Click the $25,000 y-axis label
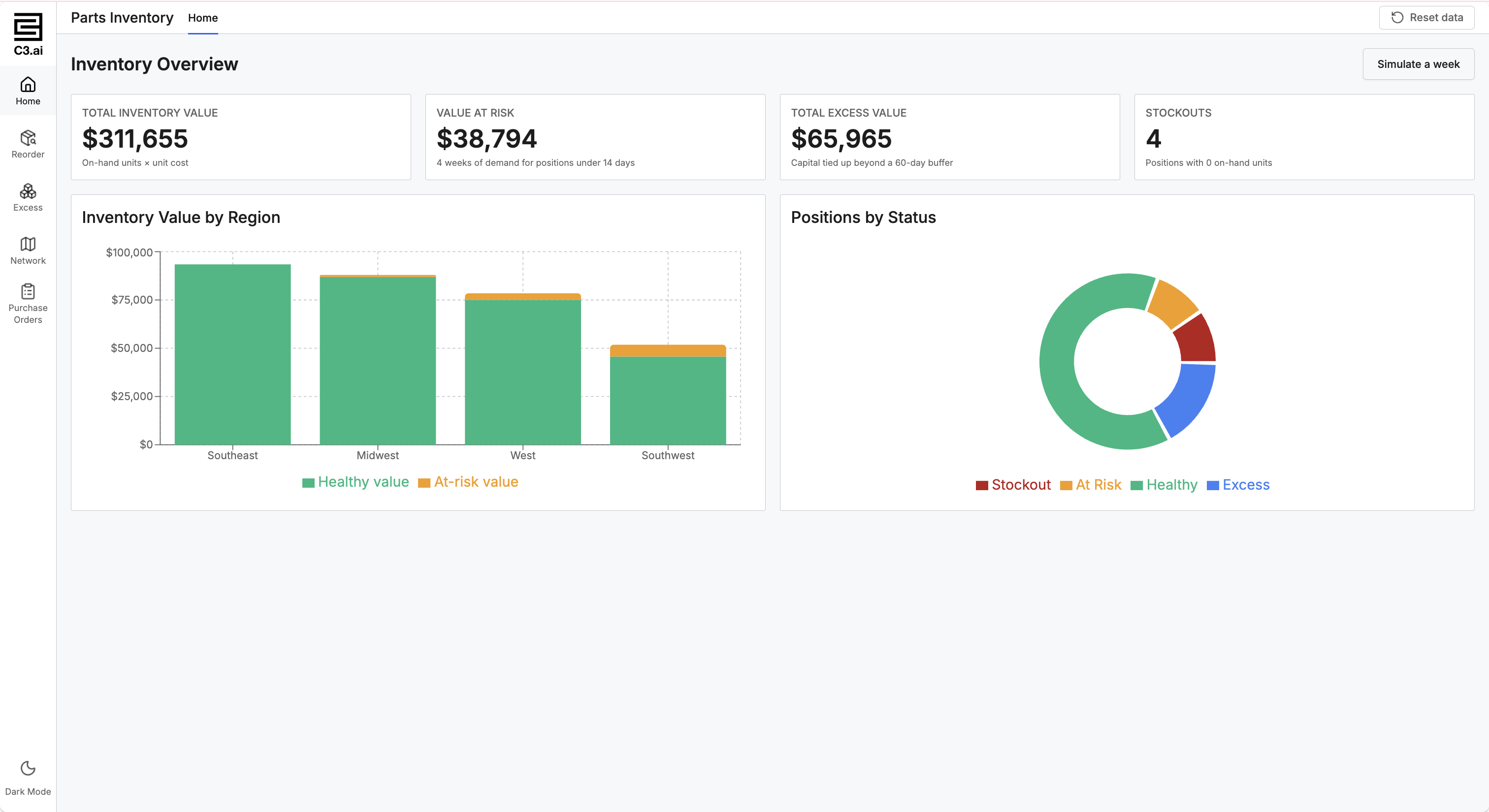This screenshot has height=812, width=1489. [132, 396]
